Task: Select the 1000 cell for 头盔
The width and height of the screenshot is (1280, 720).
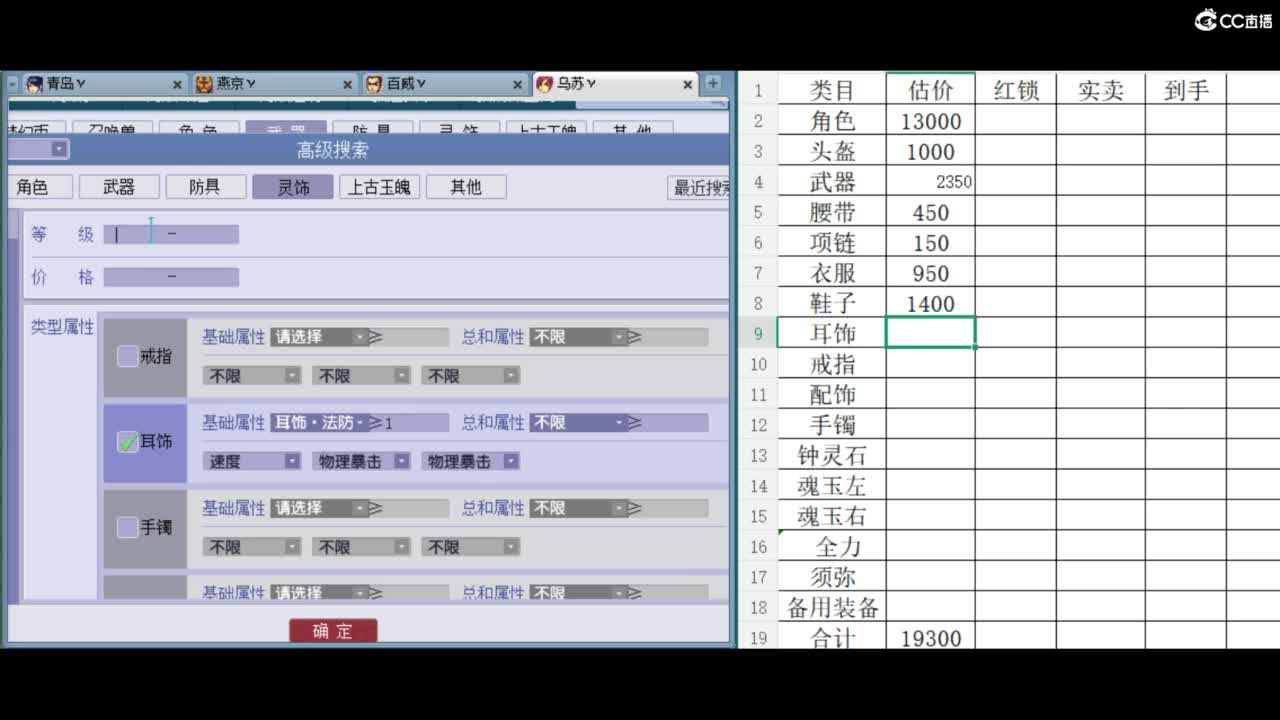Action: [931, 152]
